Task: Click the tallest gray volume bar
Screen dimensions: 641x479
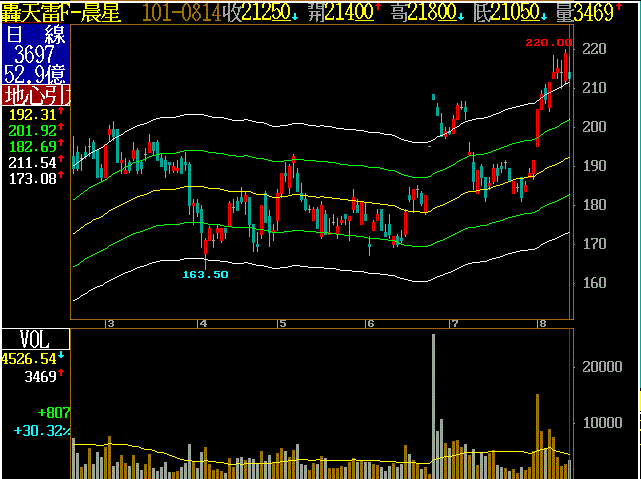Action: pyautogui.click(x=433, y=400)
